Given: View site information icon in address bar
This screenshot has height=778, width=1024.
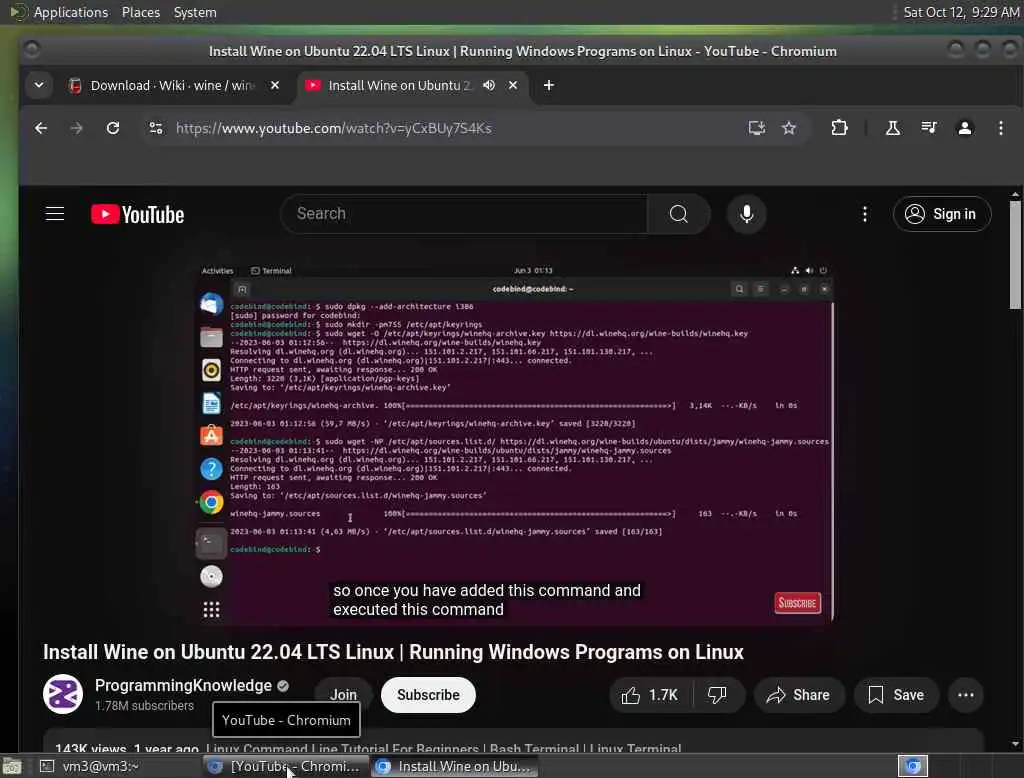Looking at the screenshot, I should pyautogui.click(x=155, y=128).
